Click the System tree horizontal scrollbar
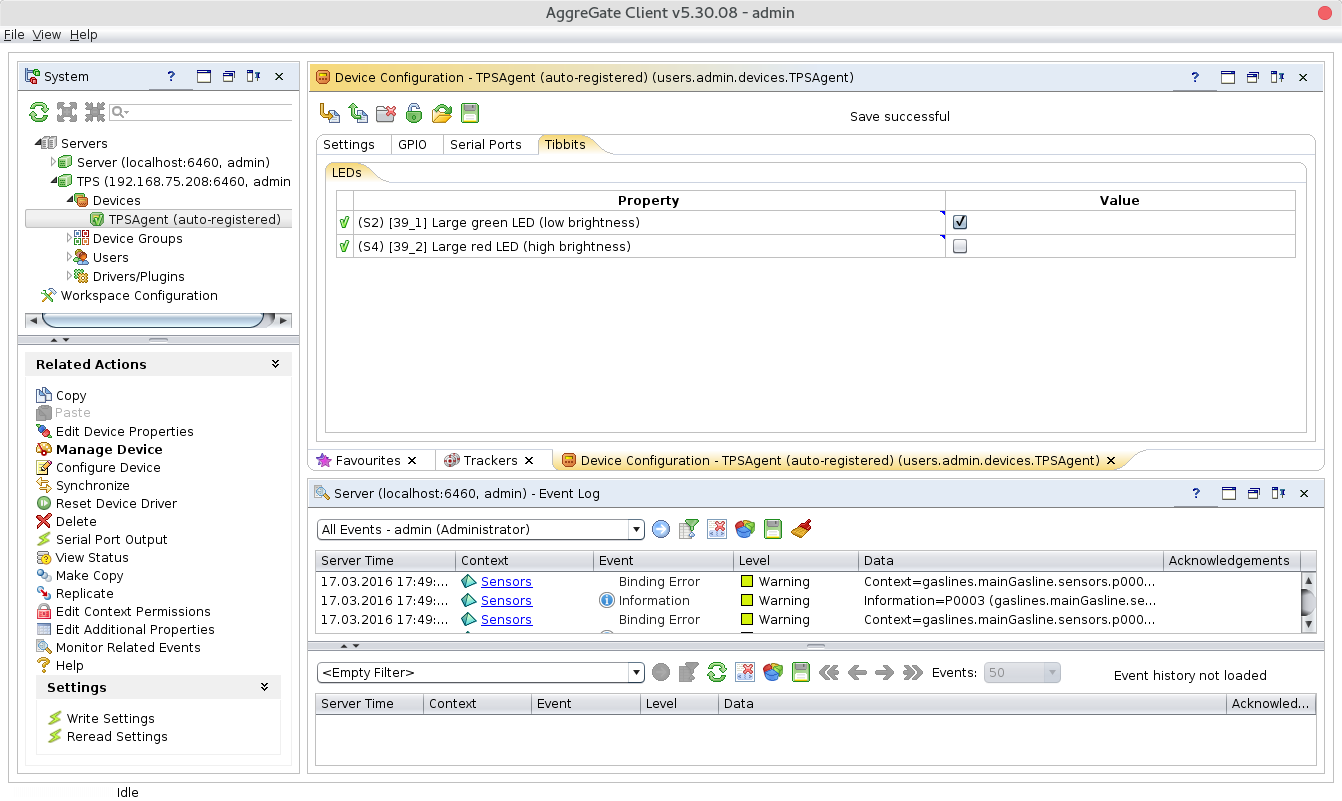 tap(159, 320)
